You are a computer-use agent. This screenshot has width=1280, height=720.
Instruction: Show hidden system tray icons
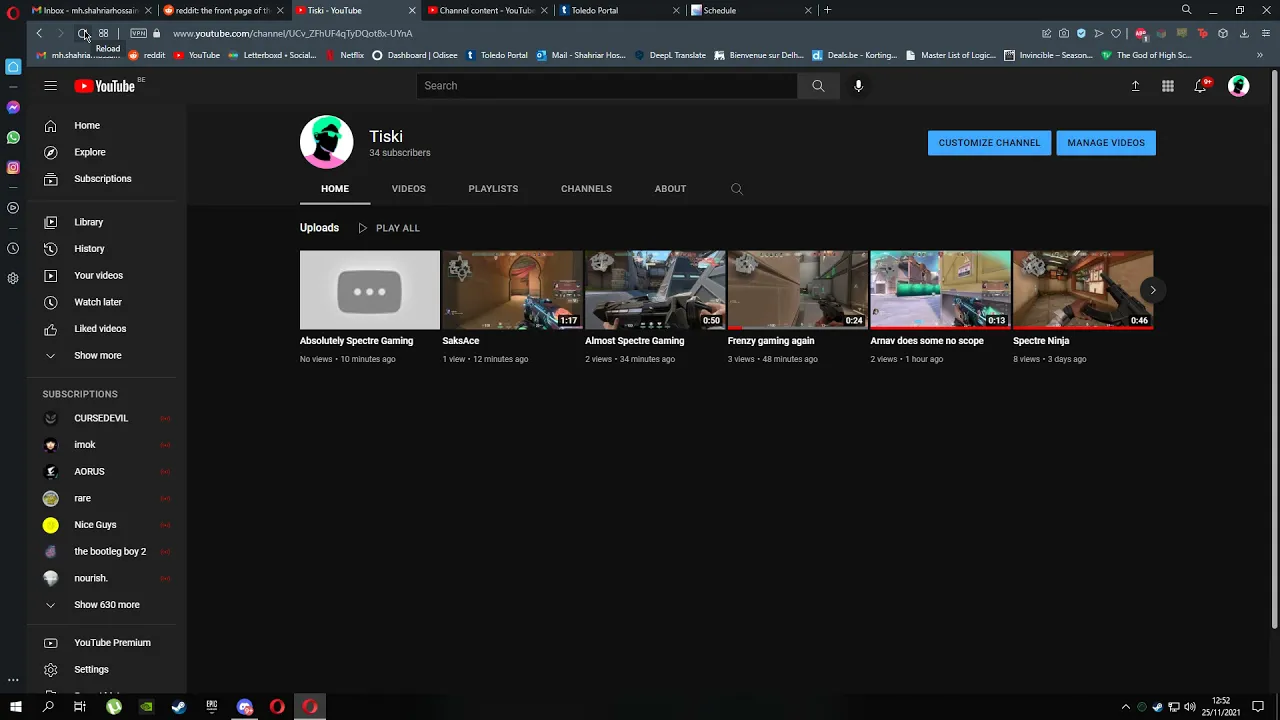1125,707
